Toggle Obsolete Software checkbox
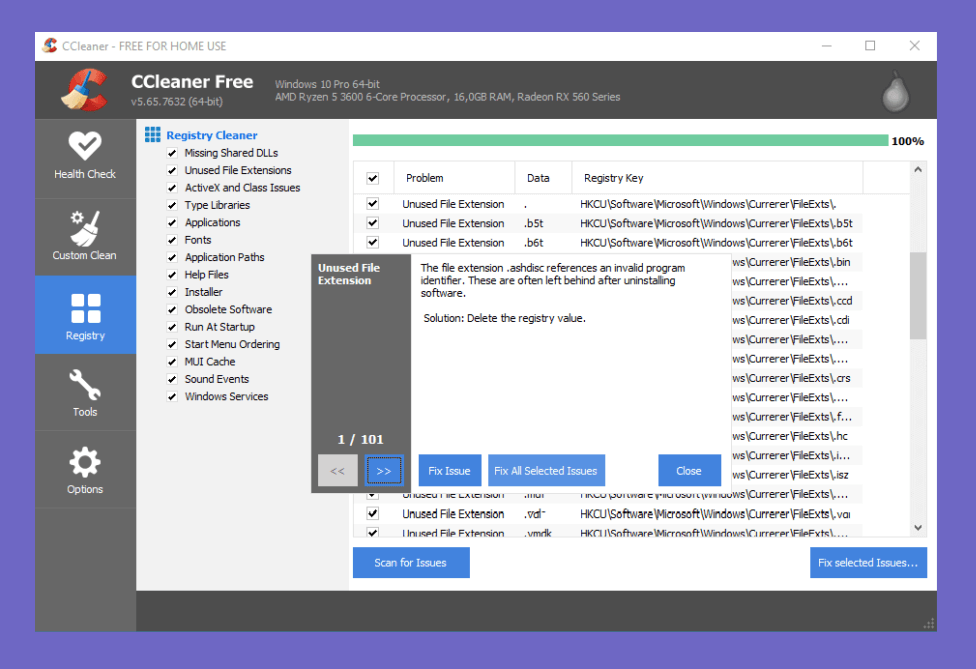The image size is (976, 669). pos(172,310)
